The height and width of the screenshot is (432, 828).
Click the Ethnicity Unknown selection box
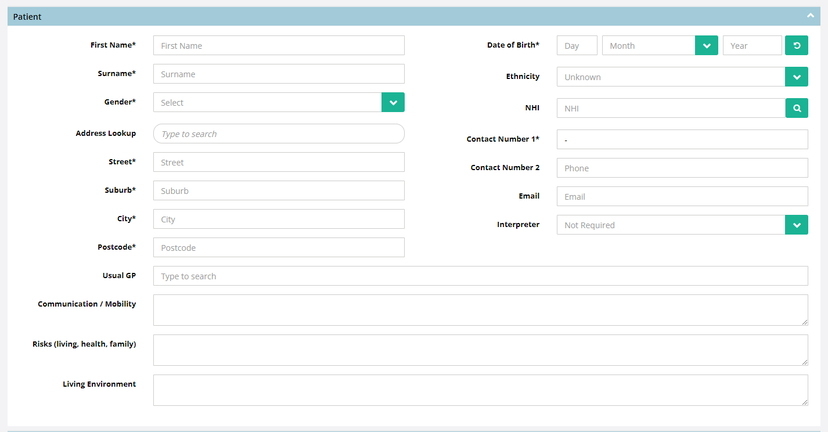click(671, 77)
